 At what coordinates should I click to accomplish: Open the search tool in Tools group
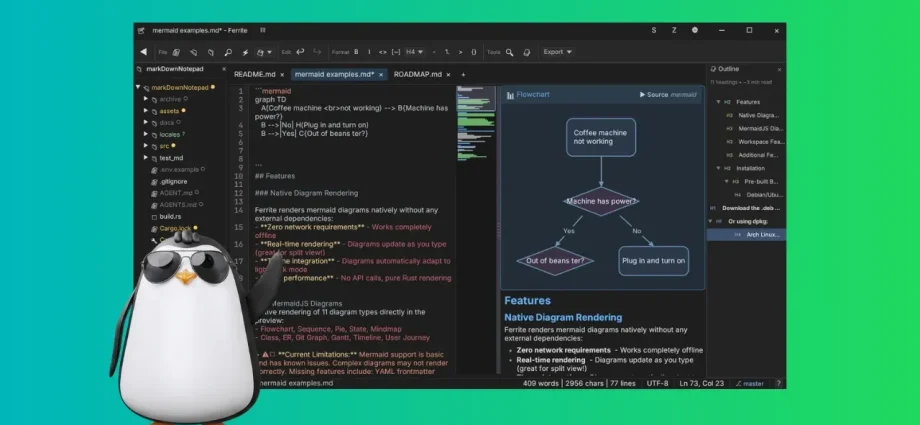(509, 52)
